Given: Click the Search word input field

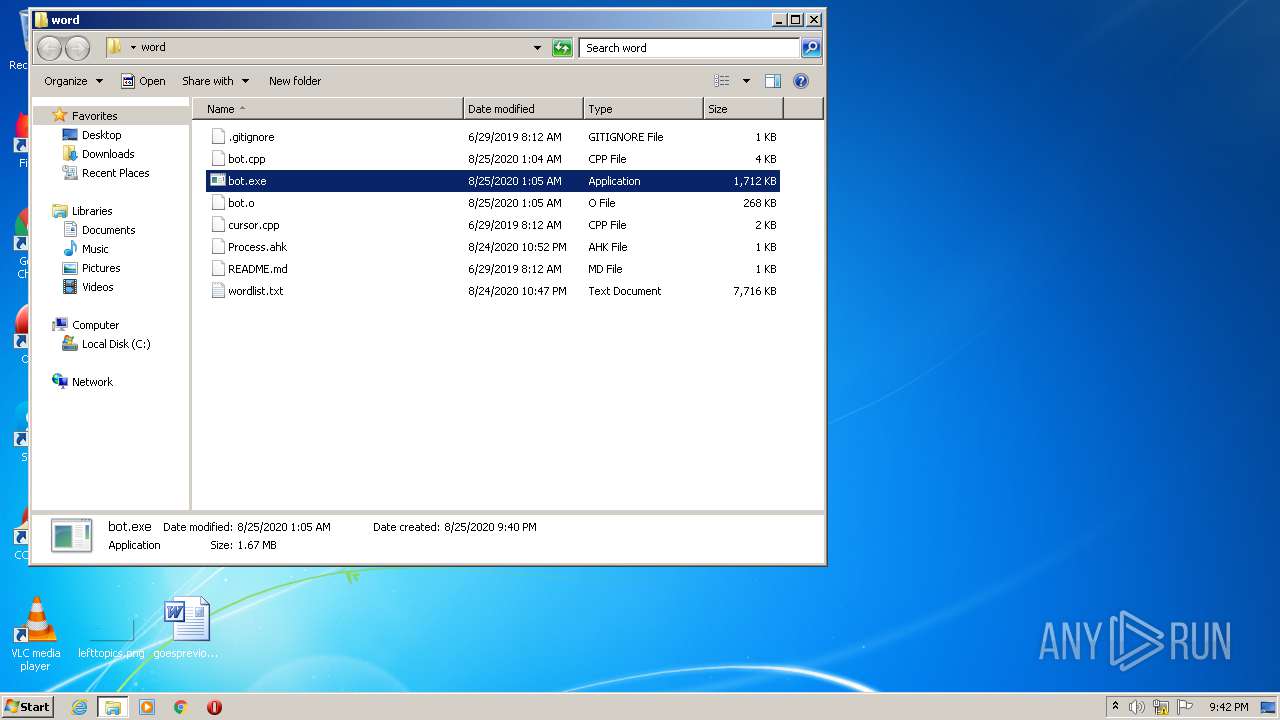Looking at the screenshot, I should (x=689, y=47).
